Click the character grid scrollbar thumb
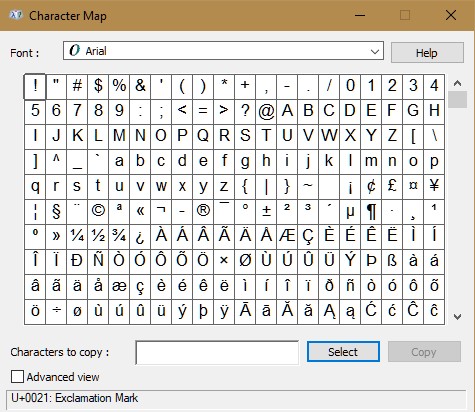This screenshot has width=475, height=412. (457, 100)
